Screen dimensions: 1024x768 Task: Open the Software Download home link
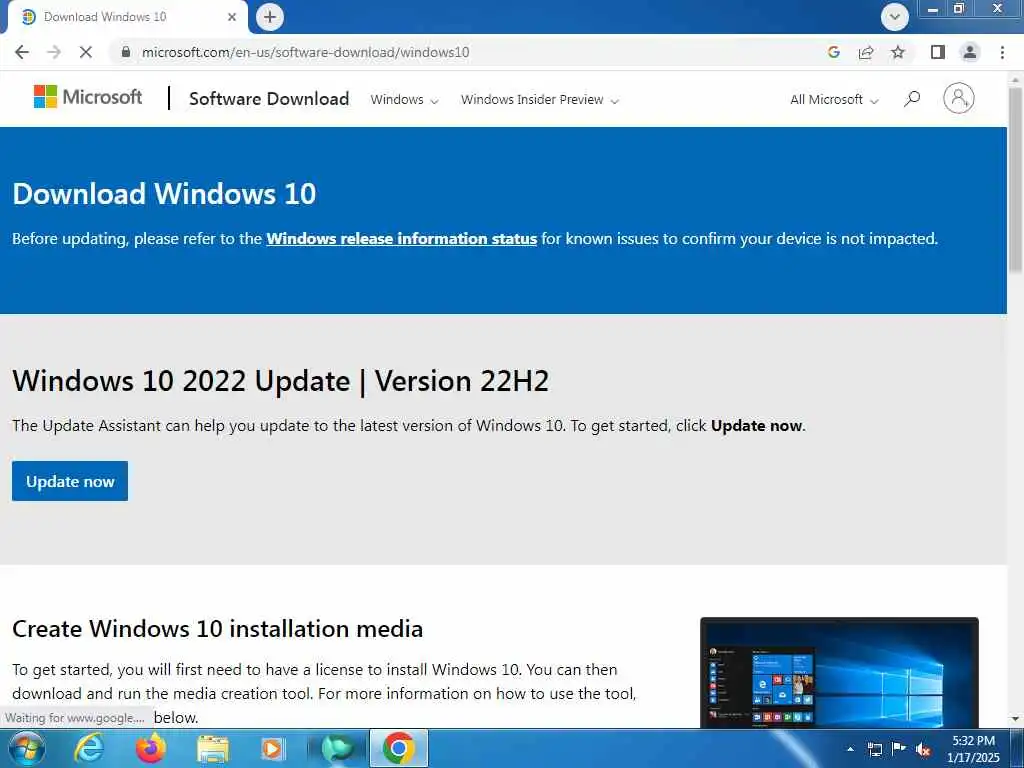269,99
